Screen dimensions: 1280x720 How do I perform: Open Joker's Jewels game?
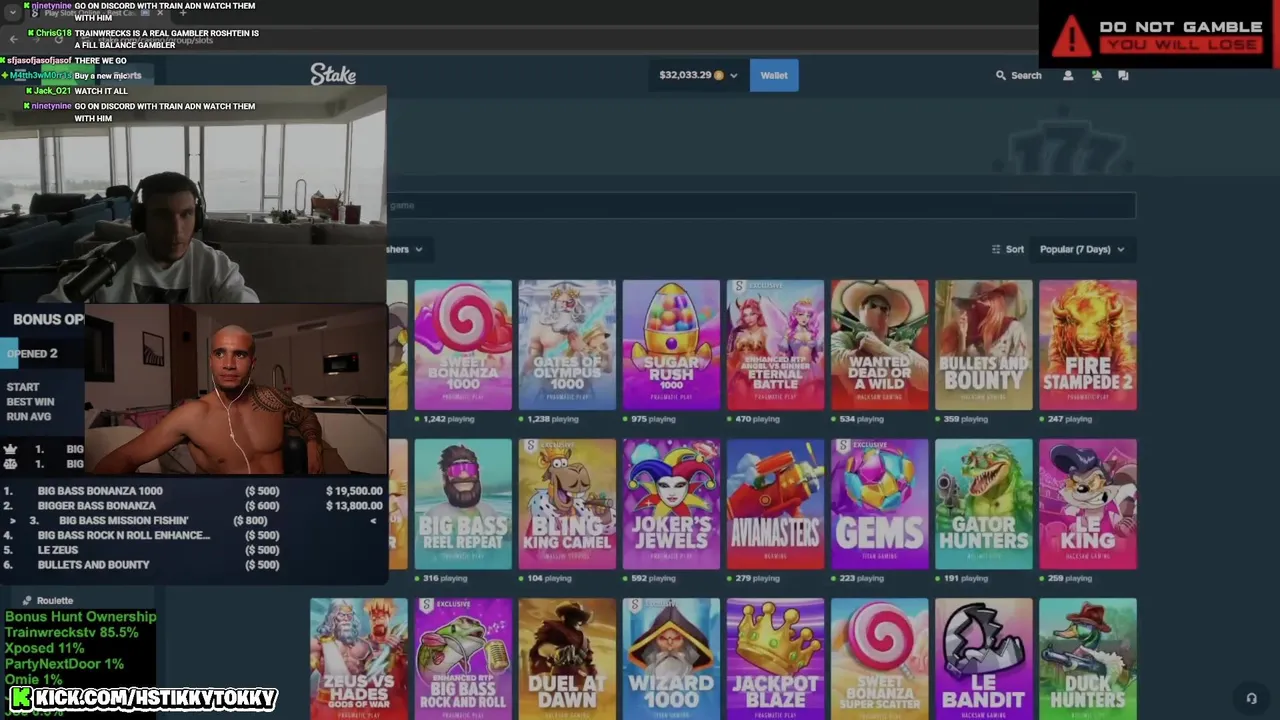pyautogui.click(x=671, y=504)
